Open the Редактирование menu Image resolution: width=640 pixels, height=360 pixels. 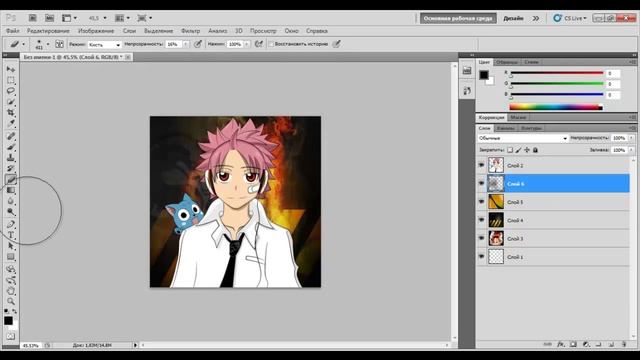click(48, 31)
